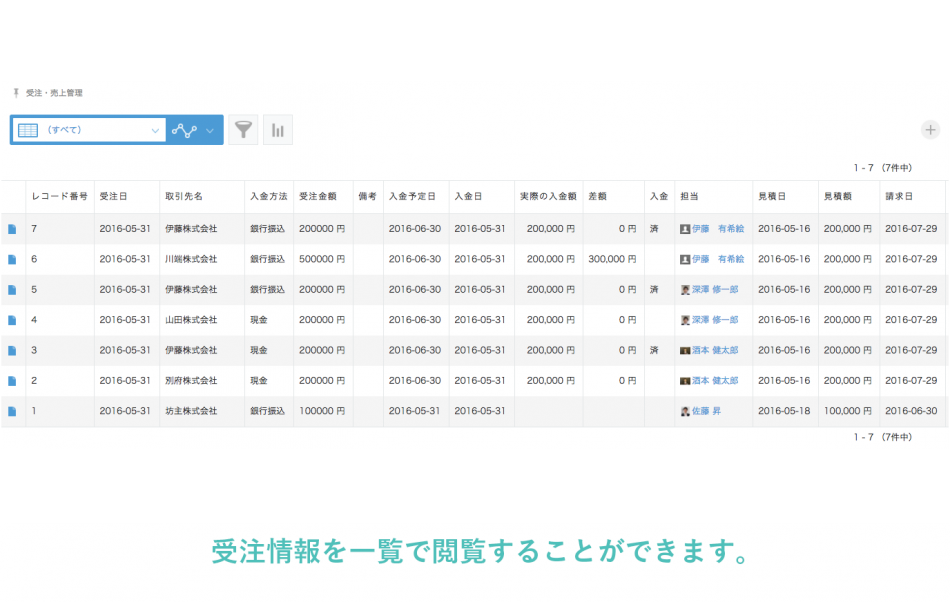Expand the graph view chevron dropdown

coord(210,130)
